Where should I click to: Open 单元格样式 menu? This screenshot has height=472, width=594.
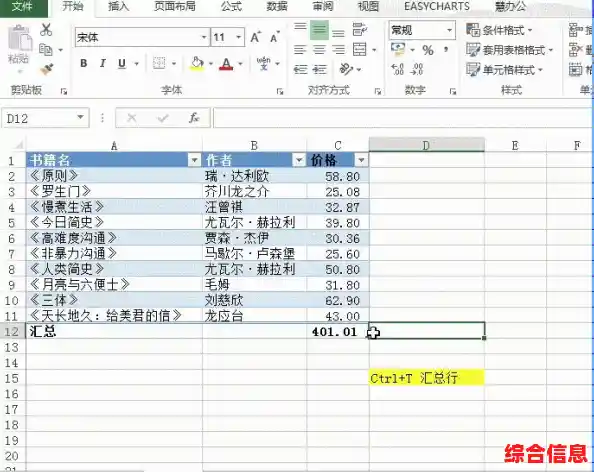[505, 70]
